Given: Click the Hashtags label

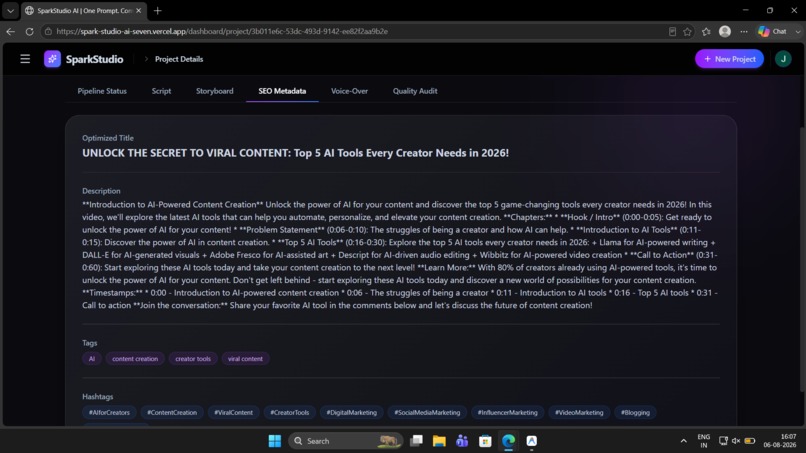Looking at the screenshot, I should click(x=98, y=396).
